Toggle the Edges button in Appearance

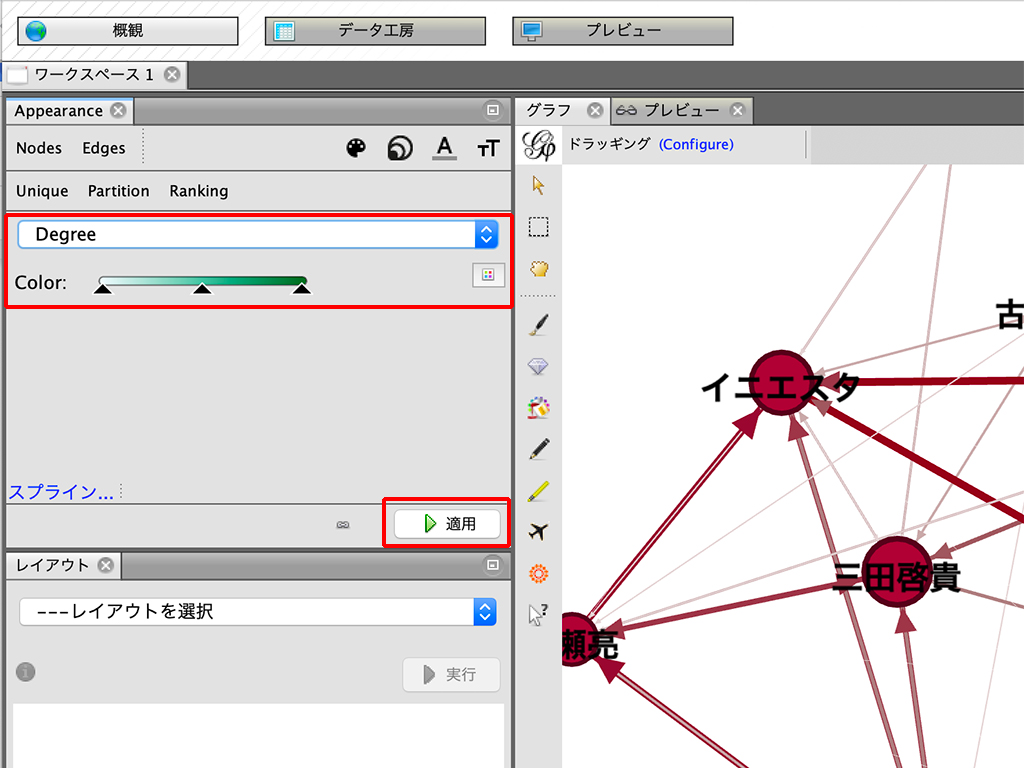104,148
